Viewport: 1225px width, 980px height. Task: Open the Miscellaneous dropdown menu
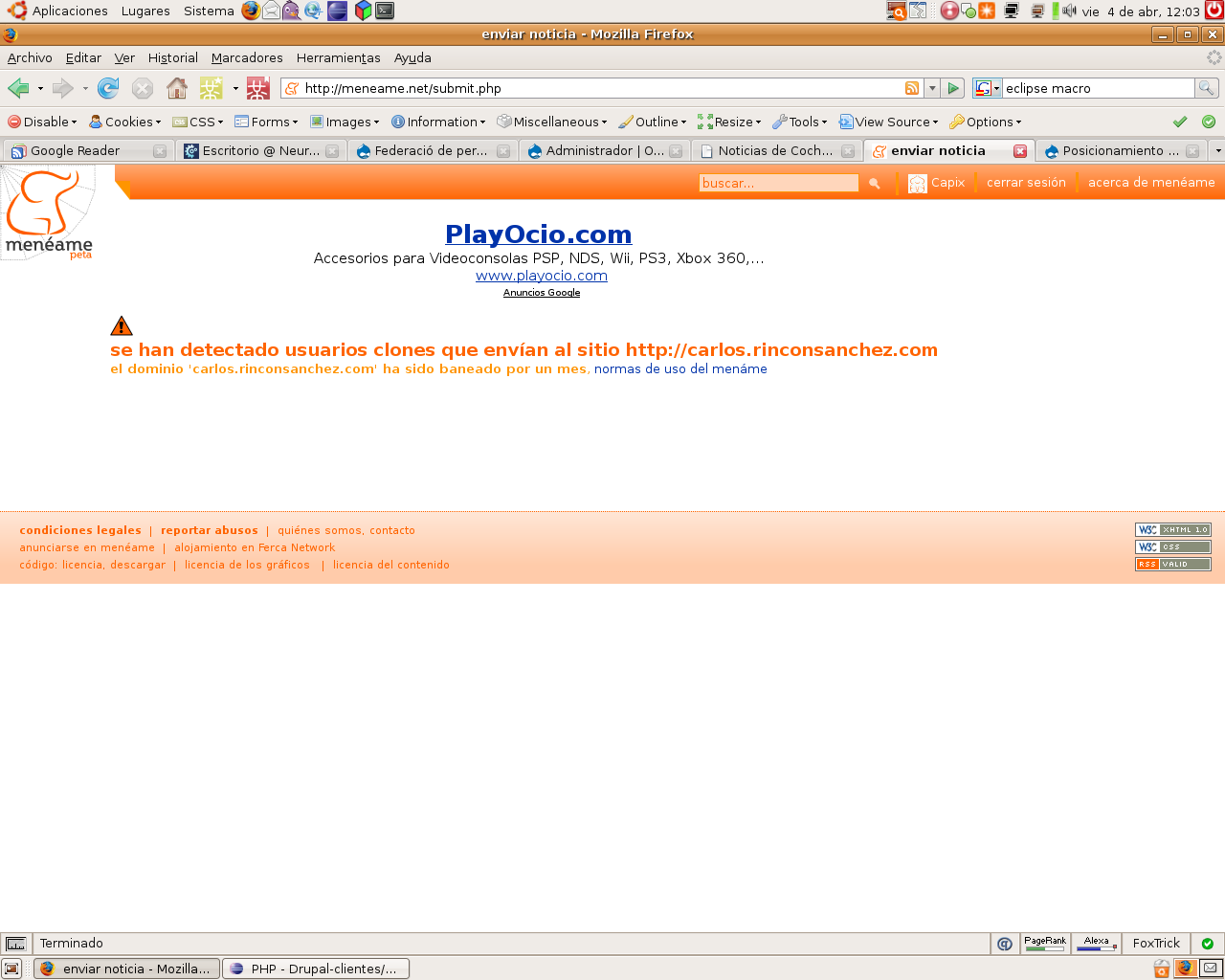(x=552, y=122)
